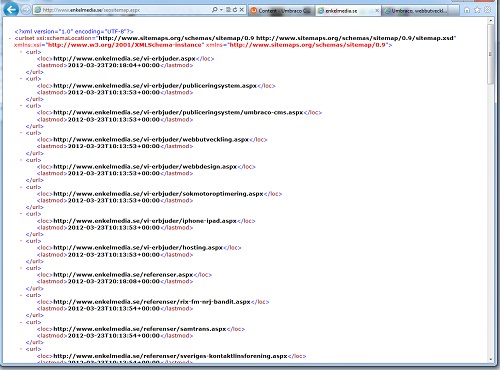Screen dimensions: 500x370
Task: Click the xml version declaration line
Action: [74, 31]
